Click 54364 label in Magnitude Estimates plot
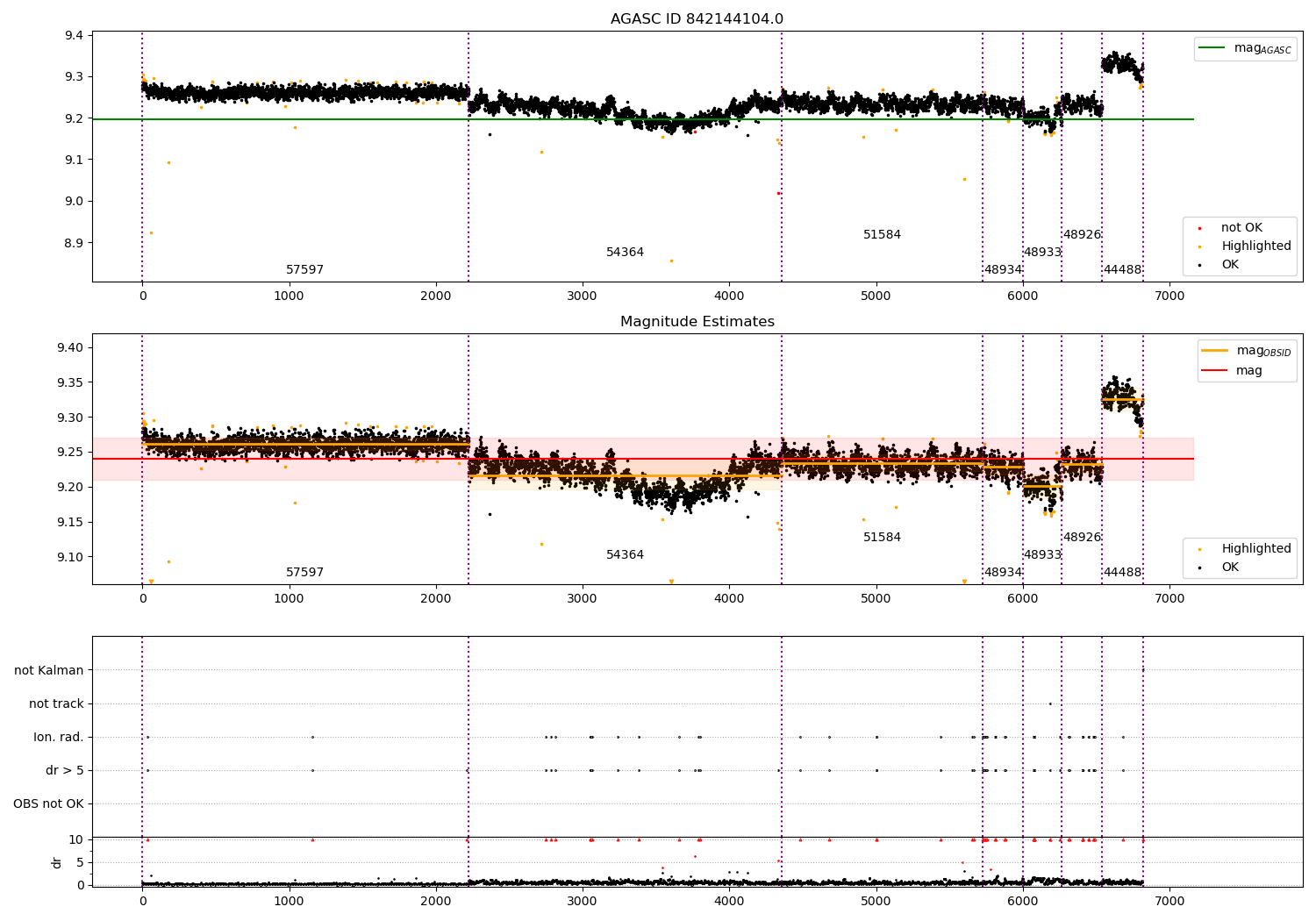This screenshot has height=921, width=1316. pyautogui.click(x=625, y=555)
